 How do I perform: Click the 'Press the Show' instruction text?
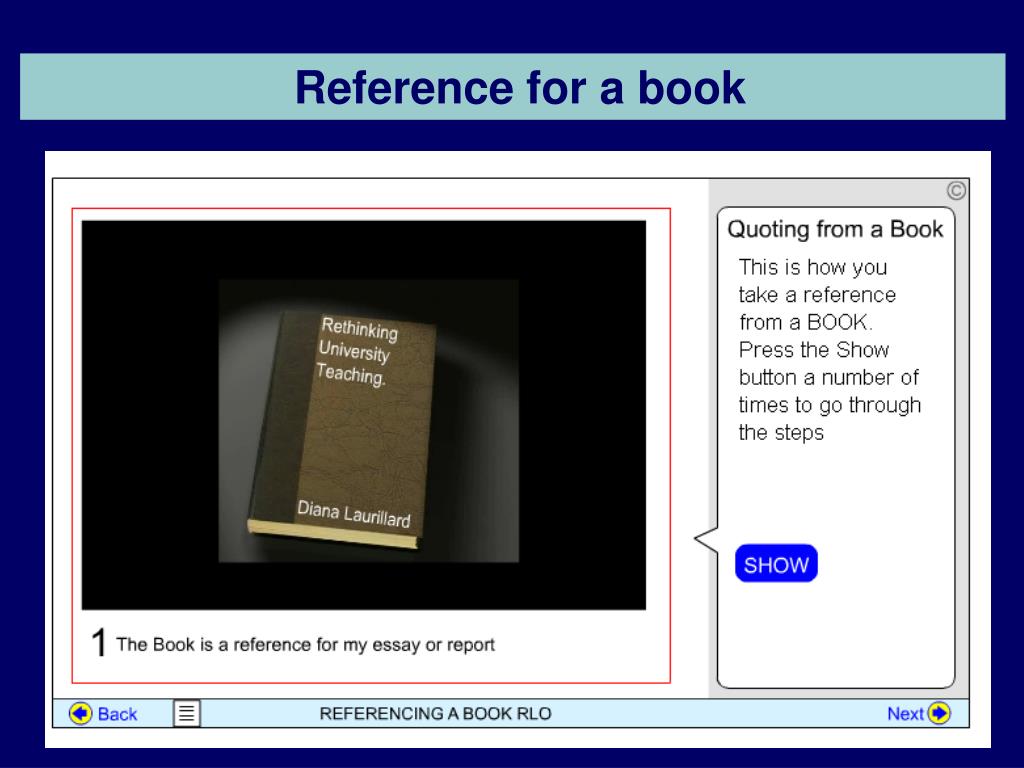click(814, 350)
